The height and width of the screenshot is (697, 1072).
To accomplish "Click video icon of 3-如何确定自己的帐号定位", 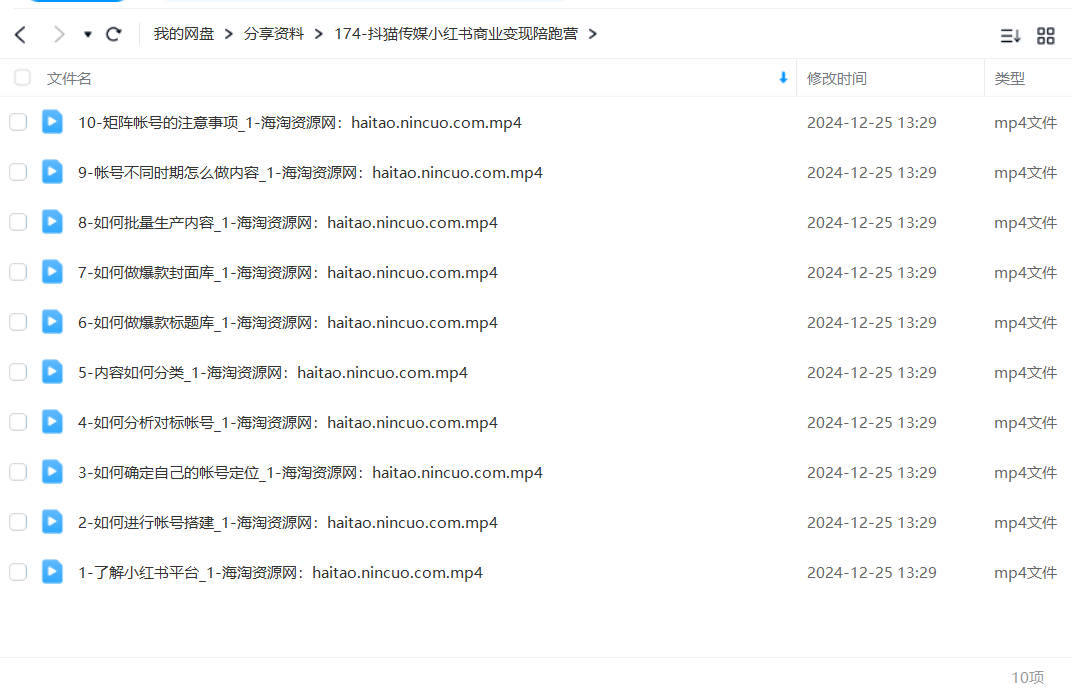I will click(x=52, y=471).
